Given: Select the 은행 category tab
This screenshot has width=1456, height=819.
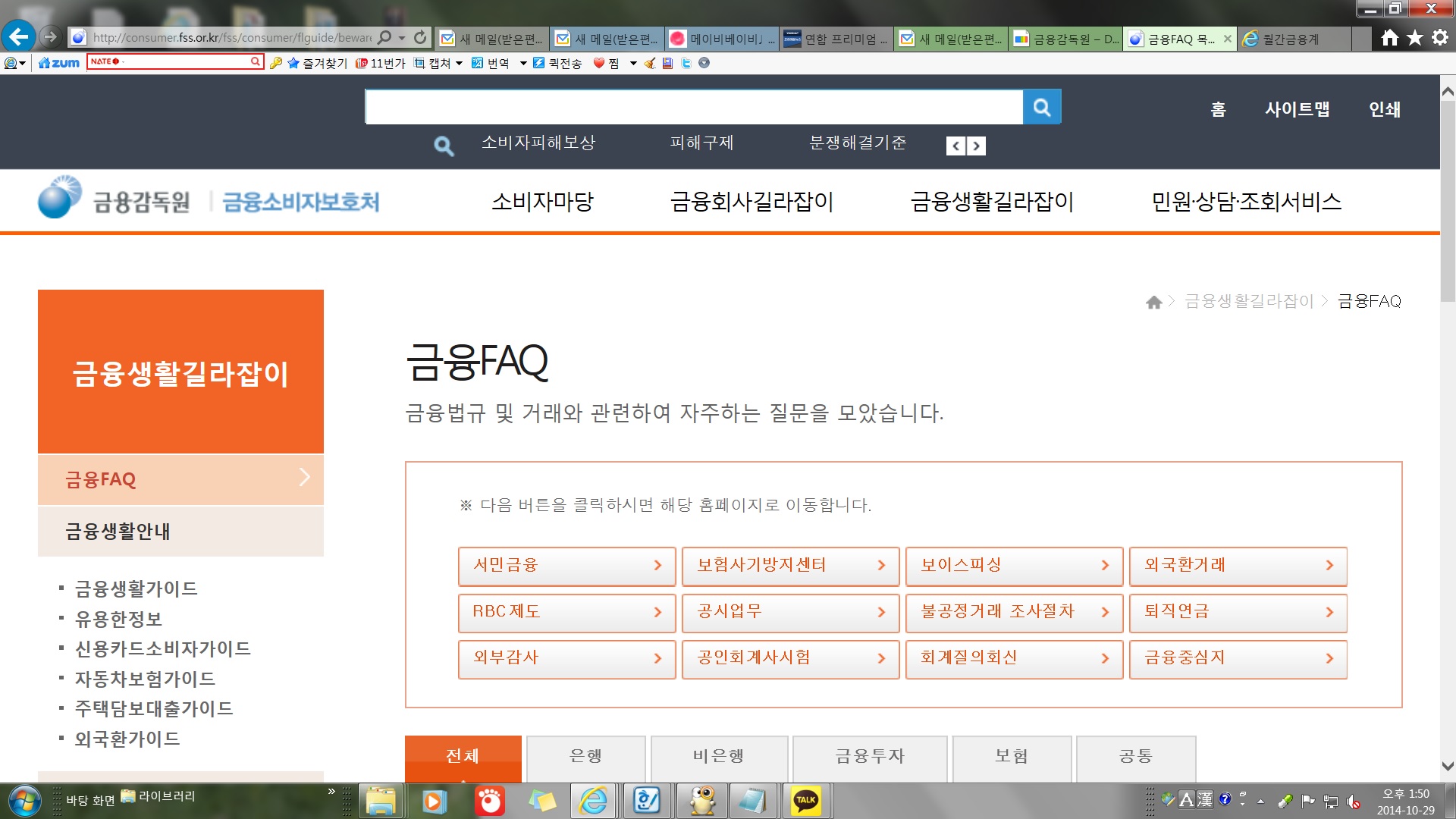Looking at the screenshot, I should point(584,757).
